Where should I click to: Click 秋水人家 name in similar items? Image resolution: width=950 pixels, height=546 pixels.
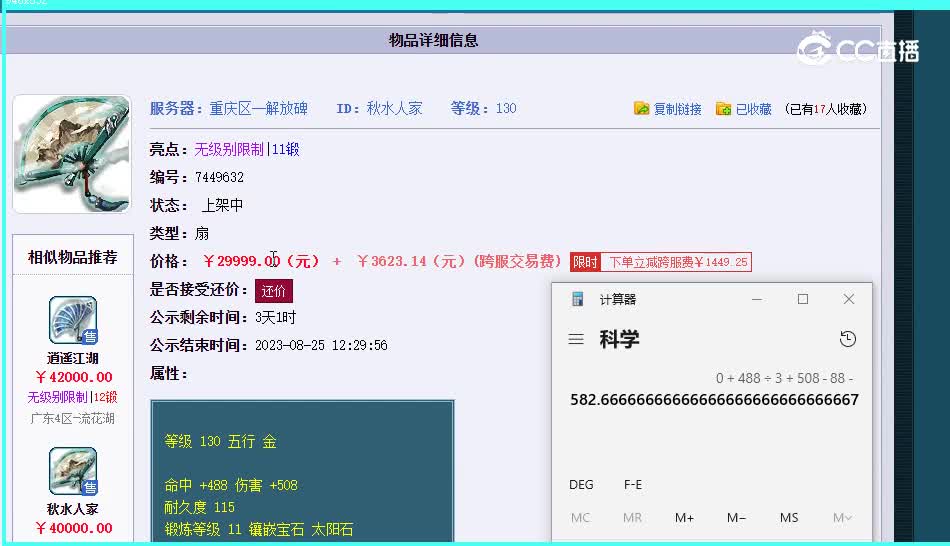(73, 509)
